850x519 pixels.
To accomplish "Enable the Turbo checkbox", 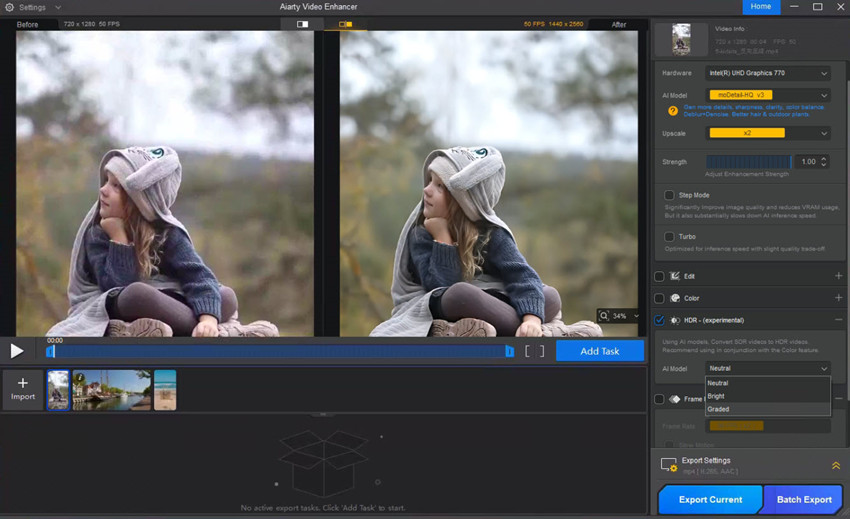I will click(669, 237).
